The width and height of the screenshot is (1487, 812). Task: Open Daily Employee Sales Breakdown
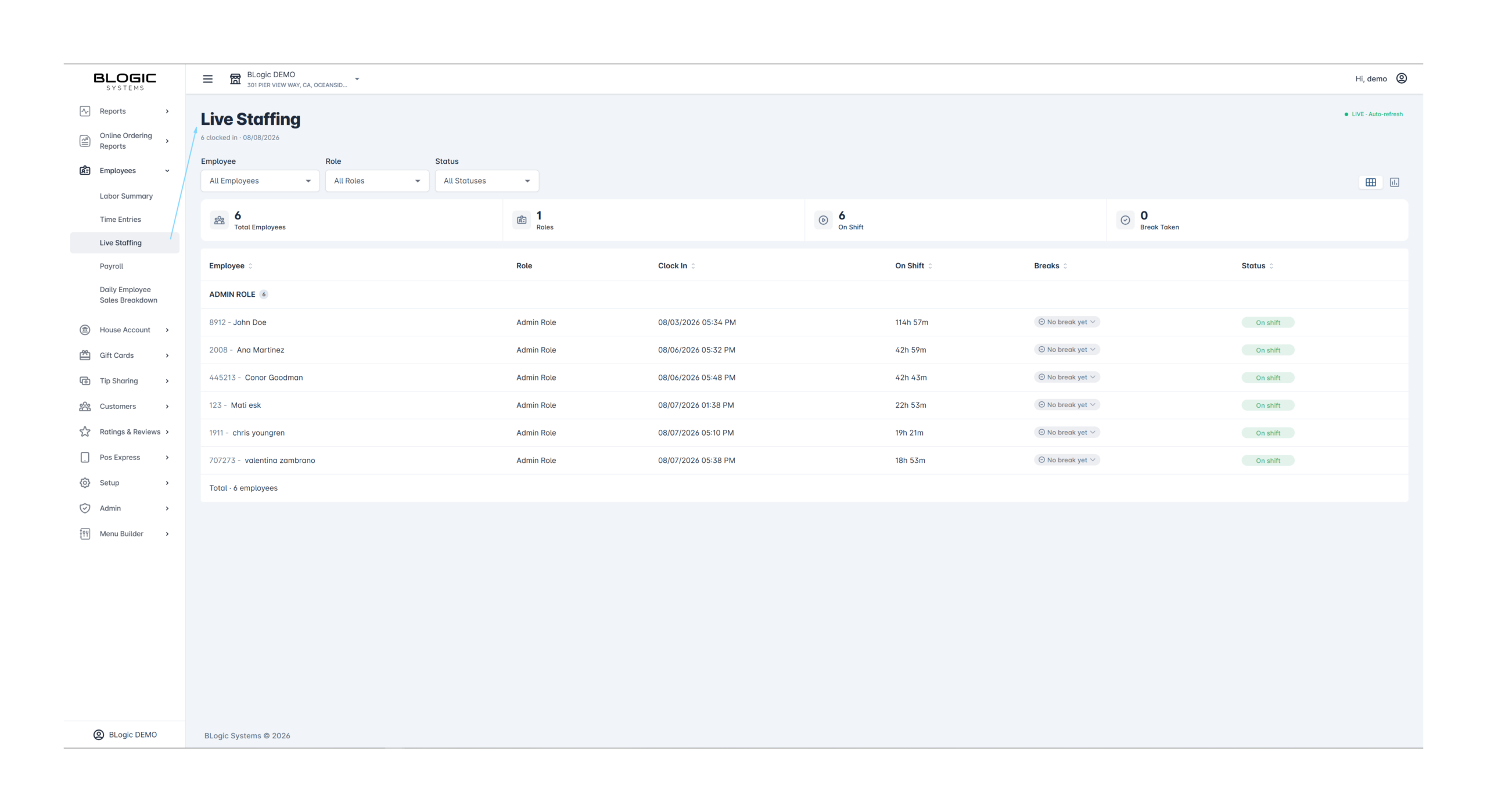128,294
